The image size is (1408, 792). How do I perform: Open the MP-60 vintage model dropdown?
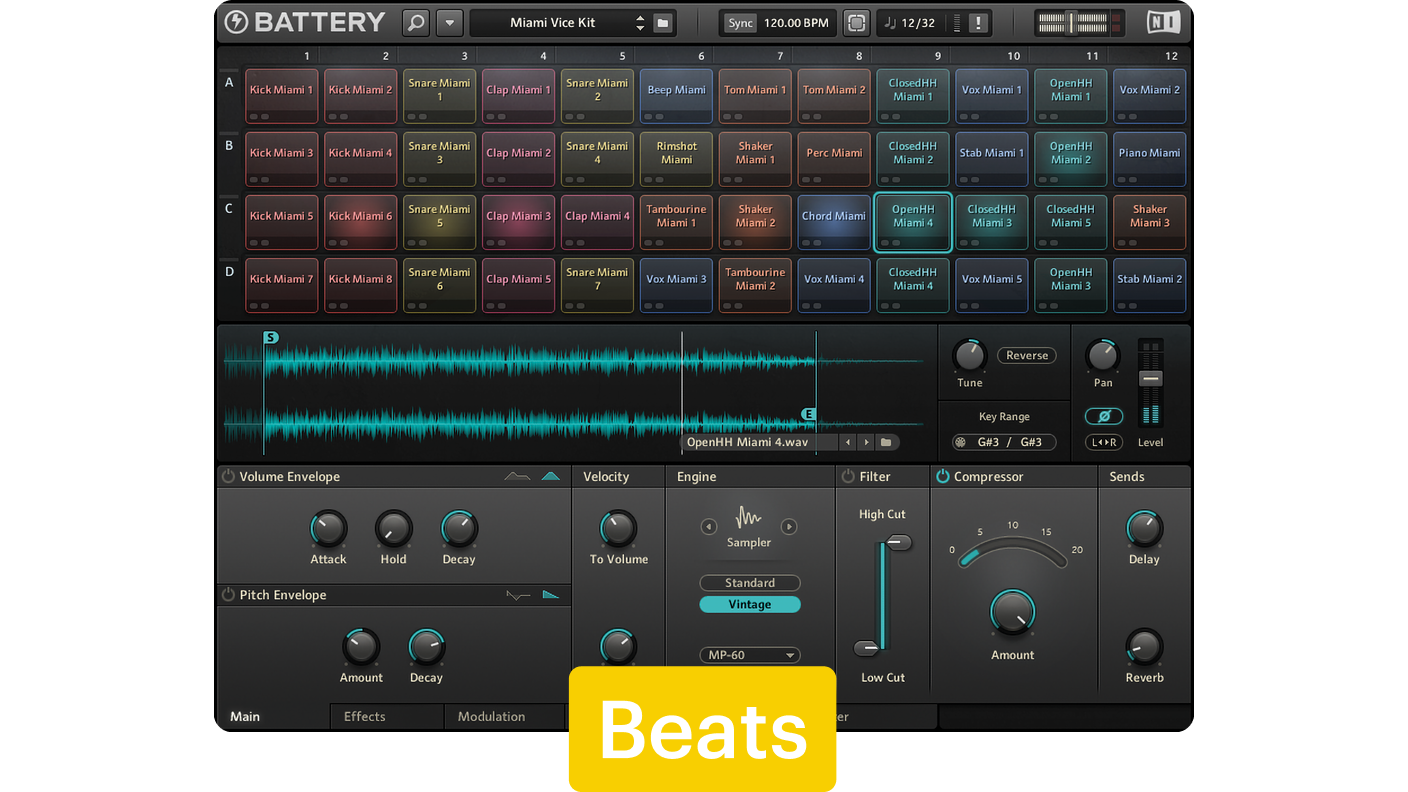click(x=750, y=655)
